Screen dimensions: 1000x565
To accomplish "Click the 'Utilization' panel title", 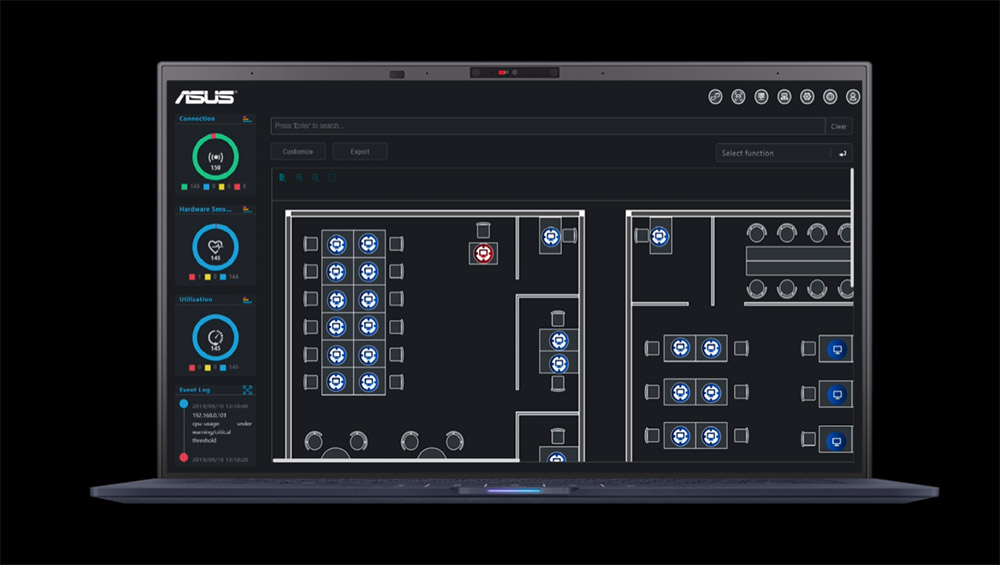I will click(196, 300).
